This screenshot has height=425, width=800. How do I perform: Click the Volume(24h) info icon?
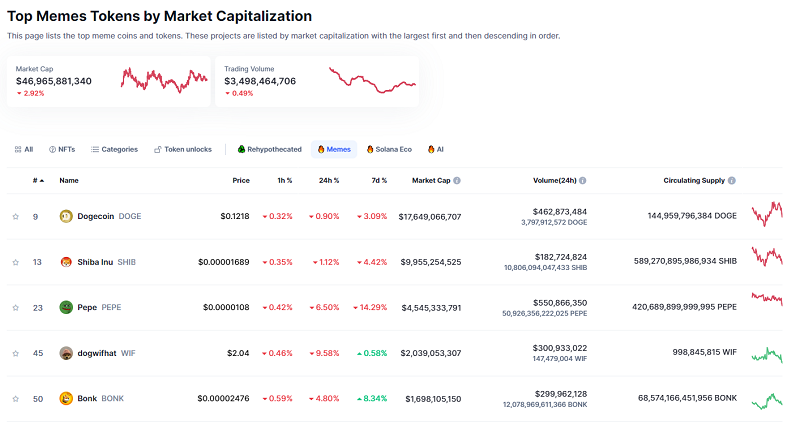(x=583, y=181)
